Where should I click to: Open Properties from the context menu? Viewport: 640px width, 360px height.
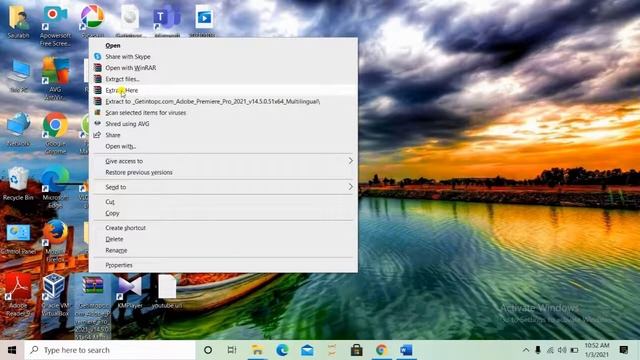(223, 265)
